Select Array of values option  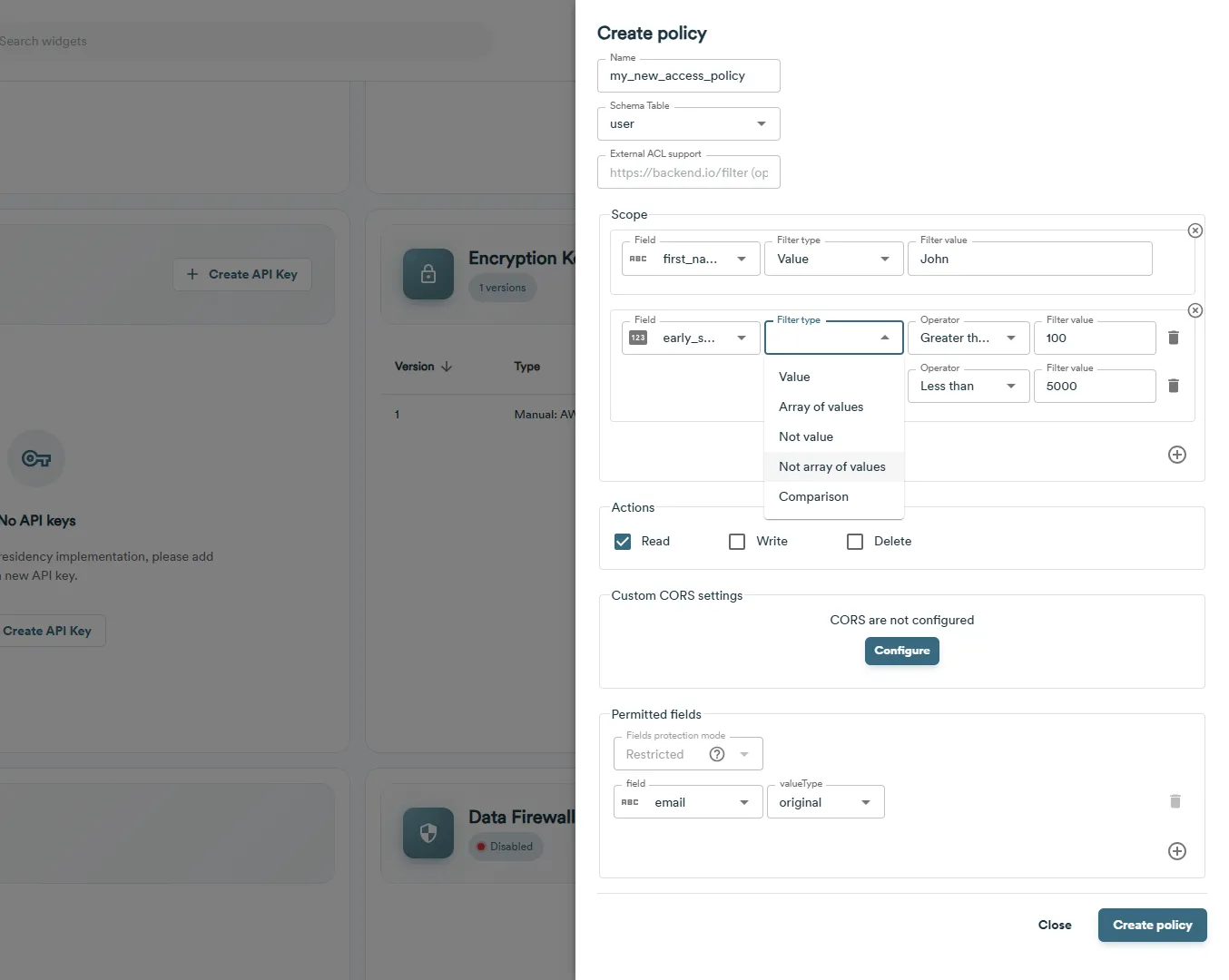point(834,407)
